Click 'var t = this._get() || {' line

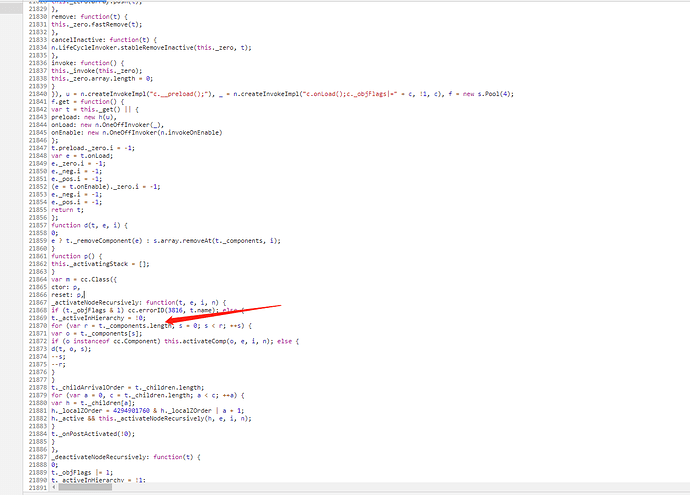[x=95, y=109]
